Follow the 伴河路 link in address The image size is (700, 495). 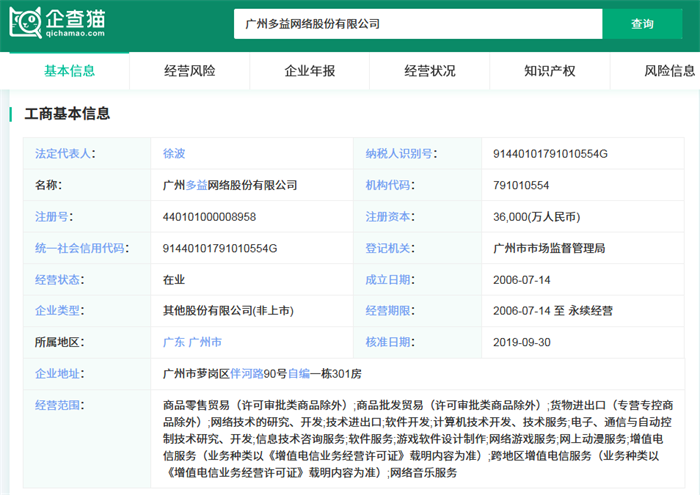[x=247, y=374]
